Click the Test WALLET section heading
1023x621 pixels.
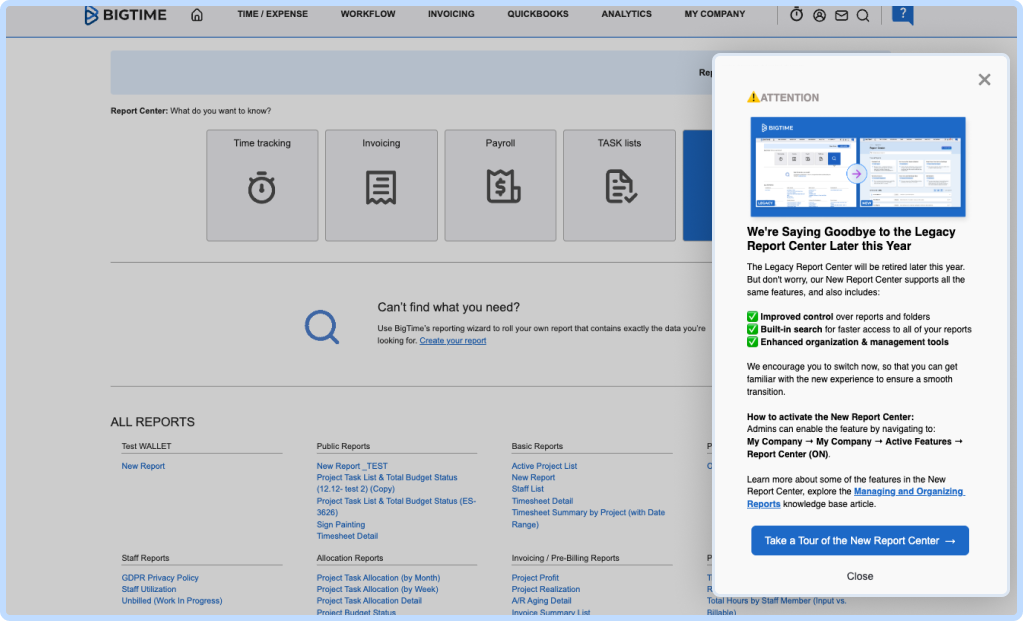coord(146,446)
